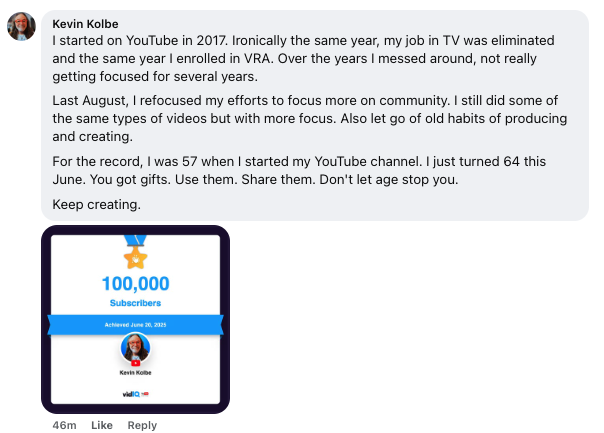The height and width of the screenshot is (433, 604).
Task: Click the 'Keep creating.' line of the comment
Action: point(96,205)
